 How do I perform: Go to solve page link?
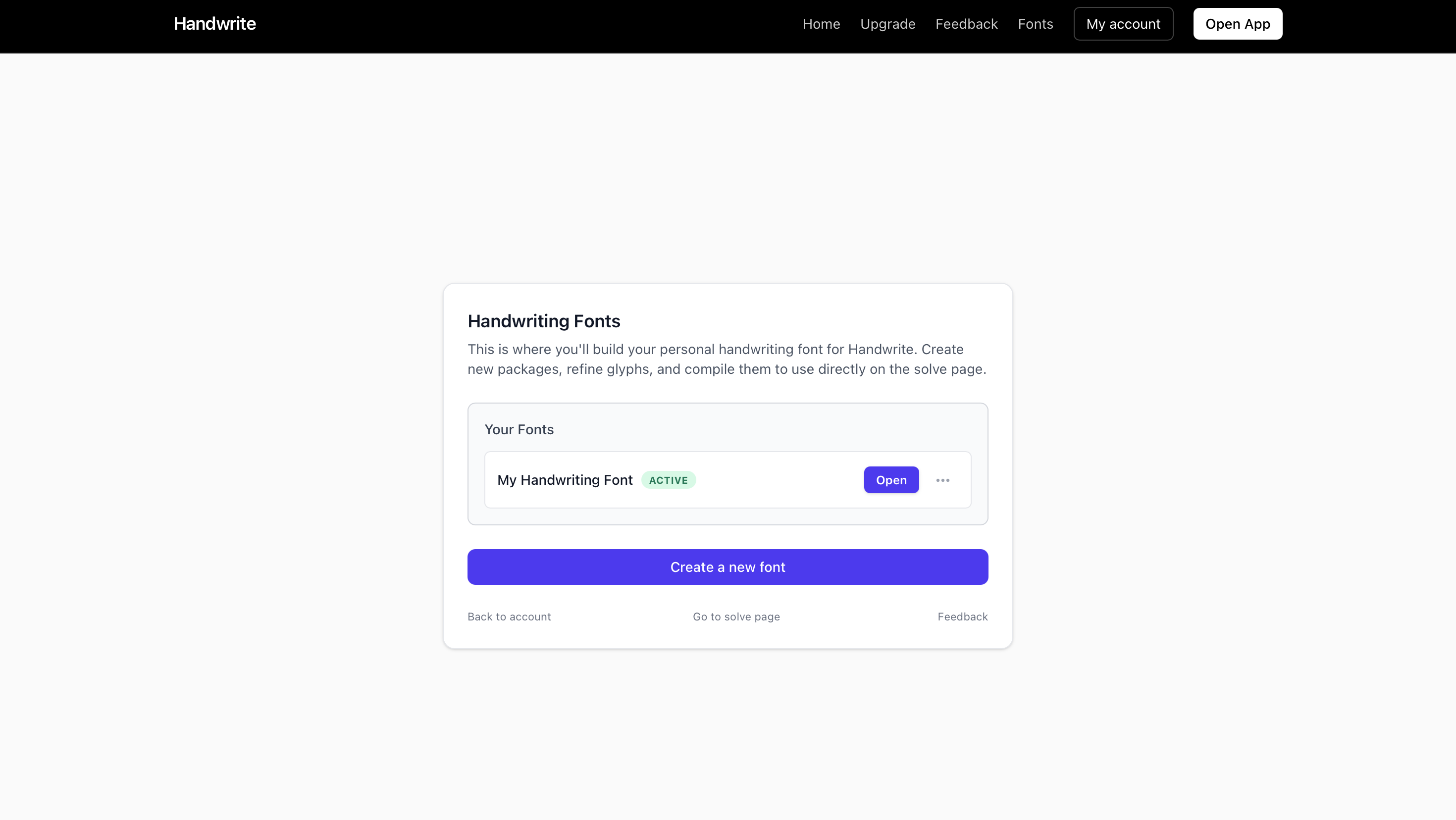(x=736, y=616)
